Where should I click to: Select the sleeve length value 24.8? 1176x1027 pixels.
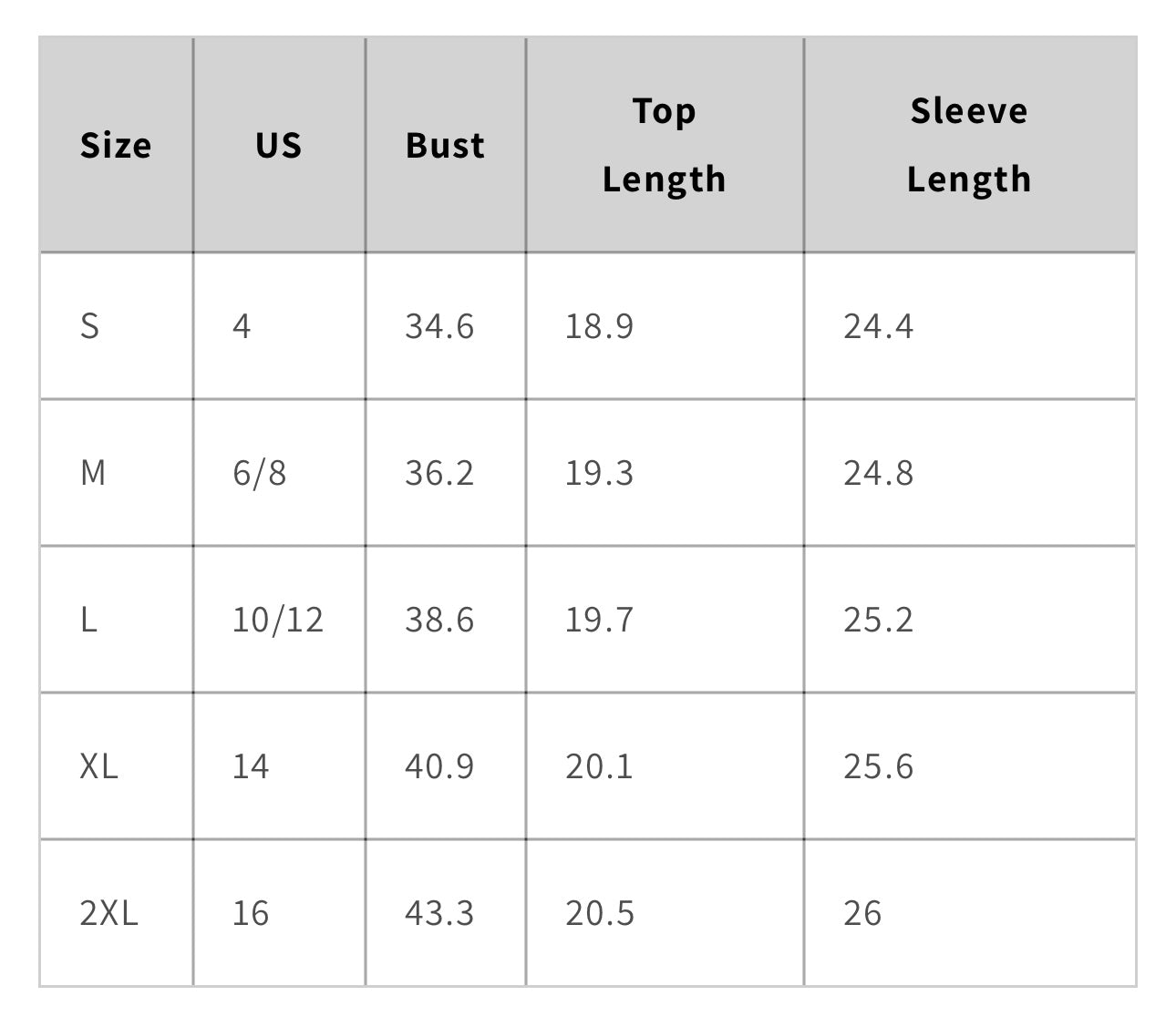pos(878,473)
